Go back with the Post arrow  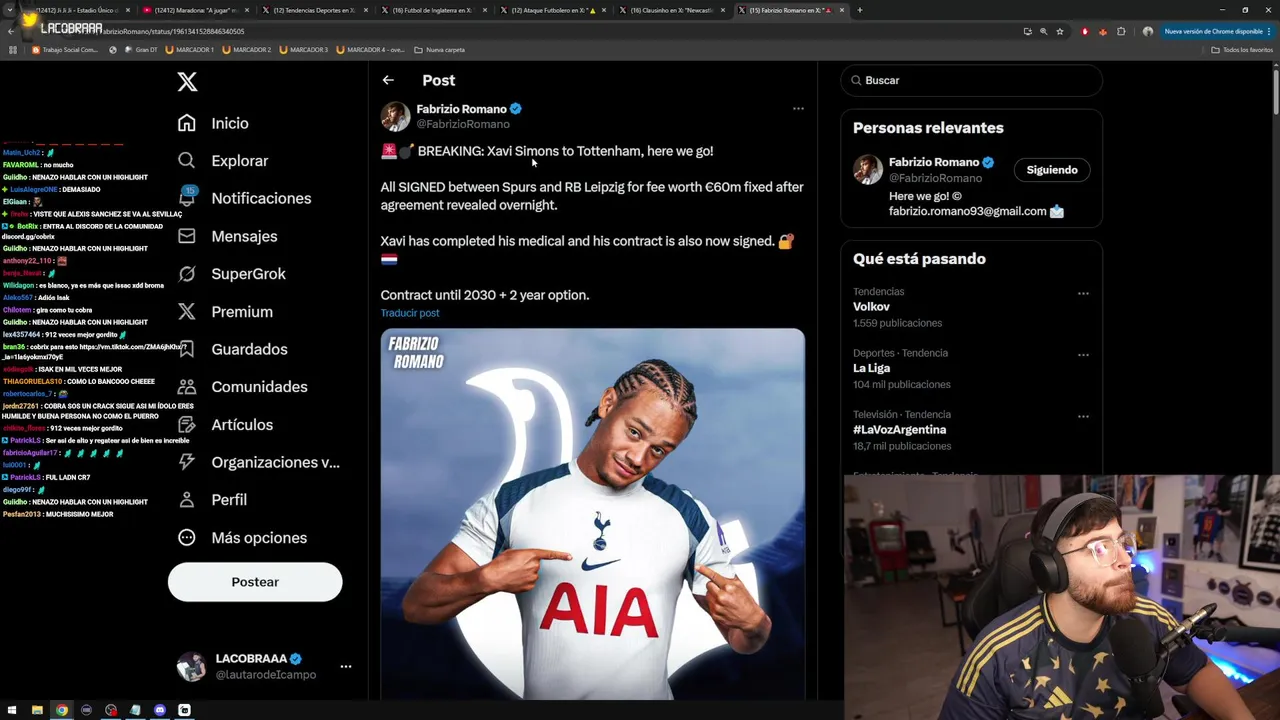(x=388, y=80)
